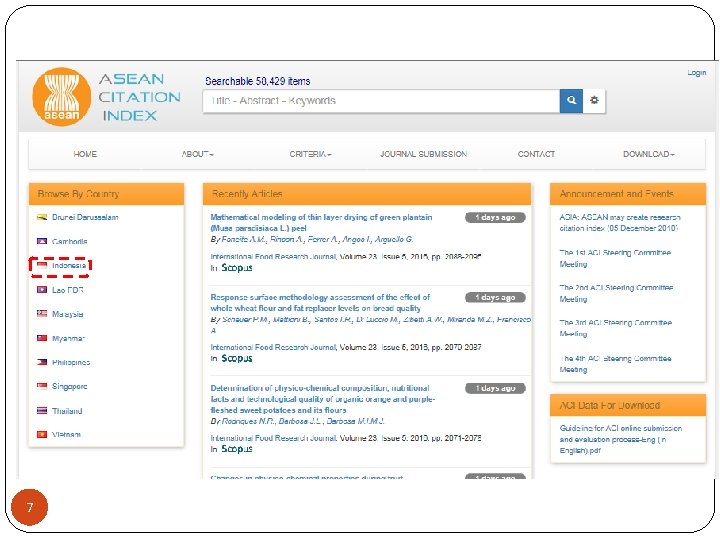Click '1 days ago' badge on bread quality article

point(495,298)
